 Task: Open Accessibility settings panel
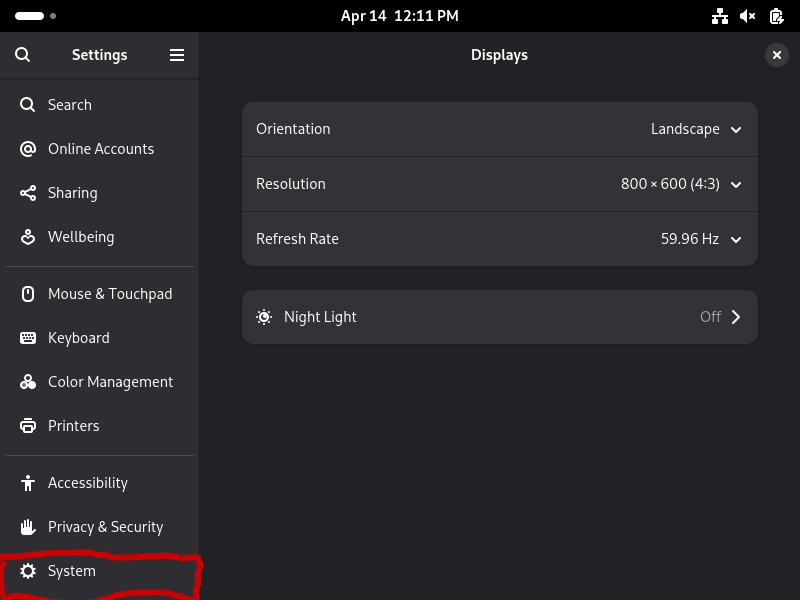tap(88, 483)
